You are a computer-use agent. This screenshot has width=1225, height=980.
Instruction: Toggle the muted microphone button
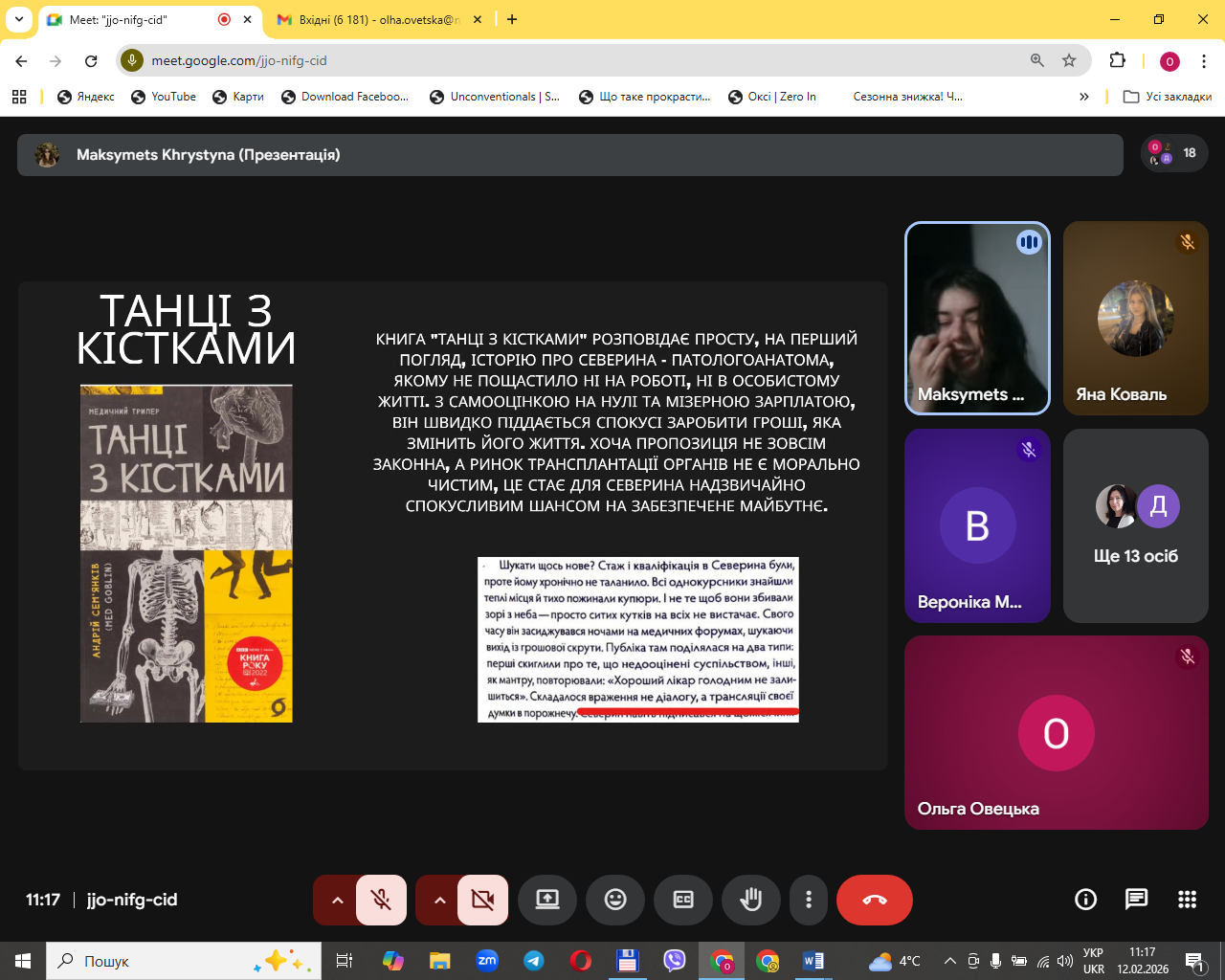point(381,900)
